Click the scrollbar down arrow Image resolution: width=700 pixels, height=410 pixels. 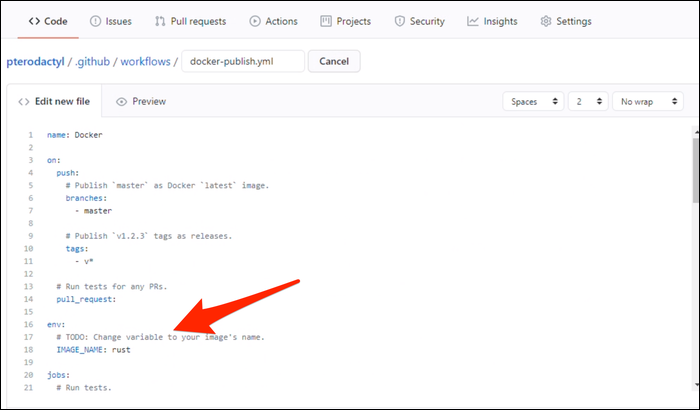coord(696,384)
